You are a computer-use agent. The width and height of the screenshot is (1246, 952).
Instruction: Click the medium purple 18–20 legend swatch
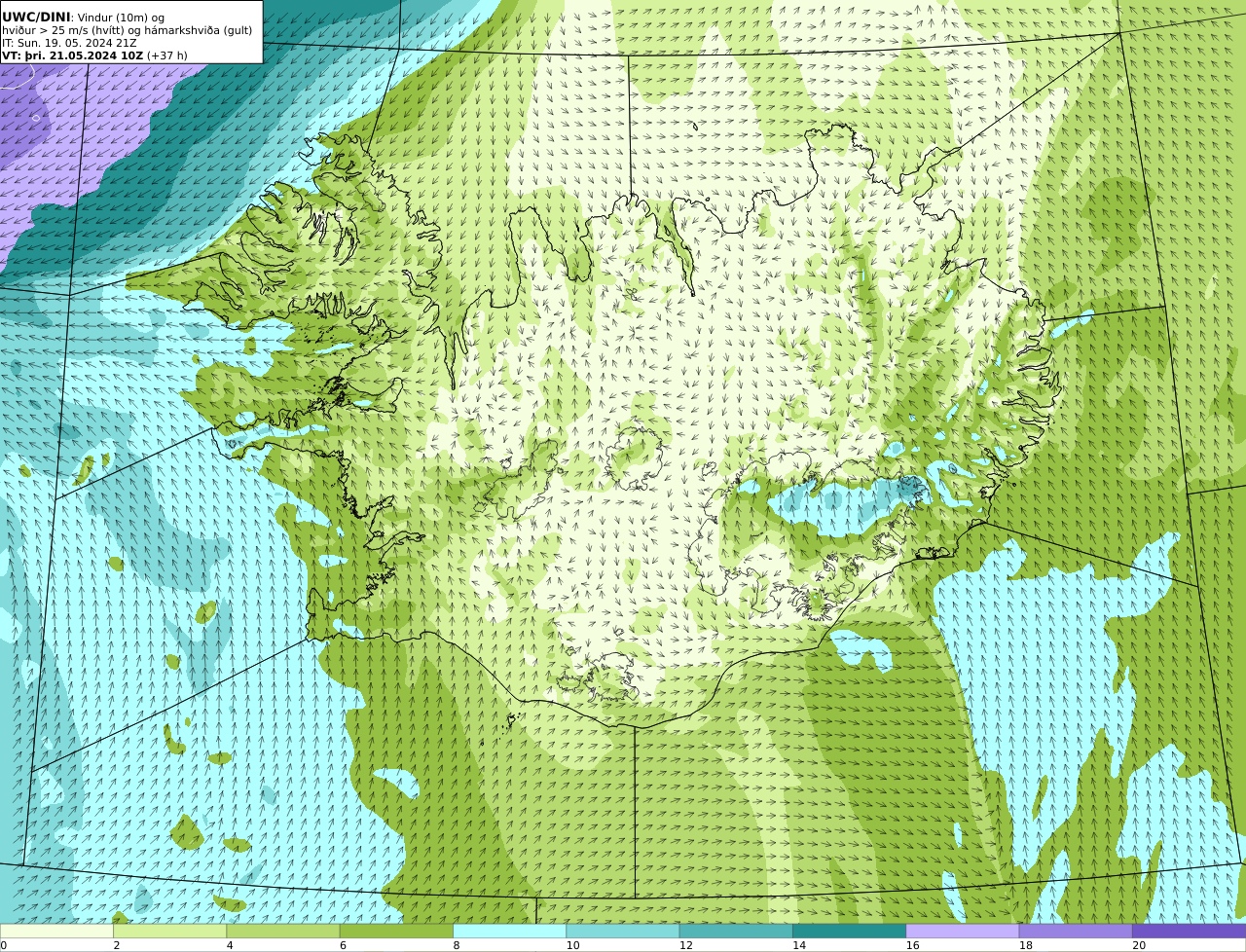coord(1076,931)
